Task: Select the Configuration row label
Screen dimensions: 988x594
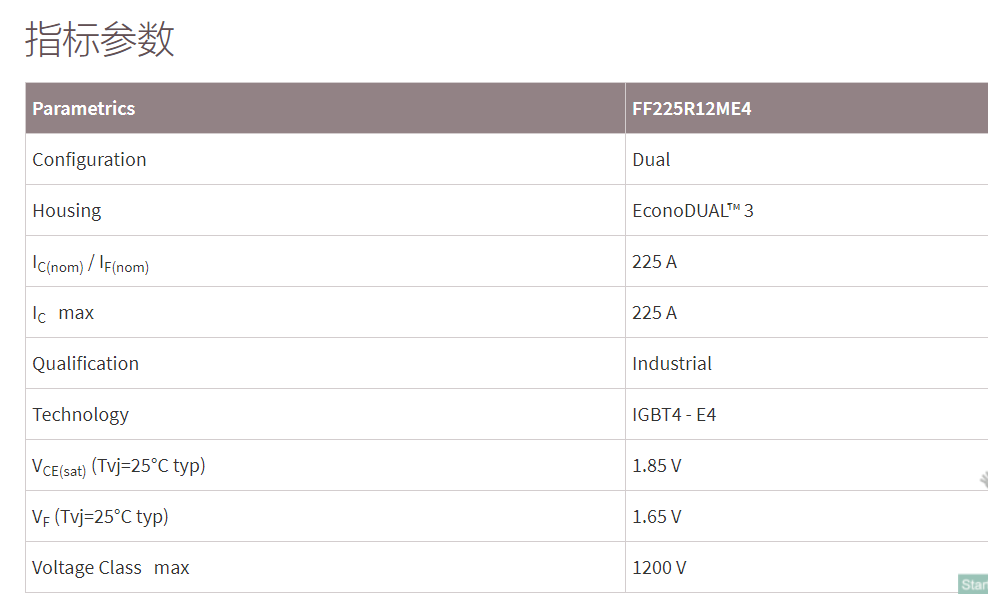Action: (x=89, y=160)
